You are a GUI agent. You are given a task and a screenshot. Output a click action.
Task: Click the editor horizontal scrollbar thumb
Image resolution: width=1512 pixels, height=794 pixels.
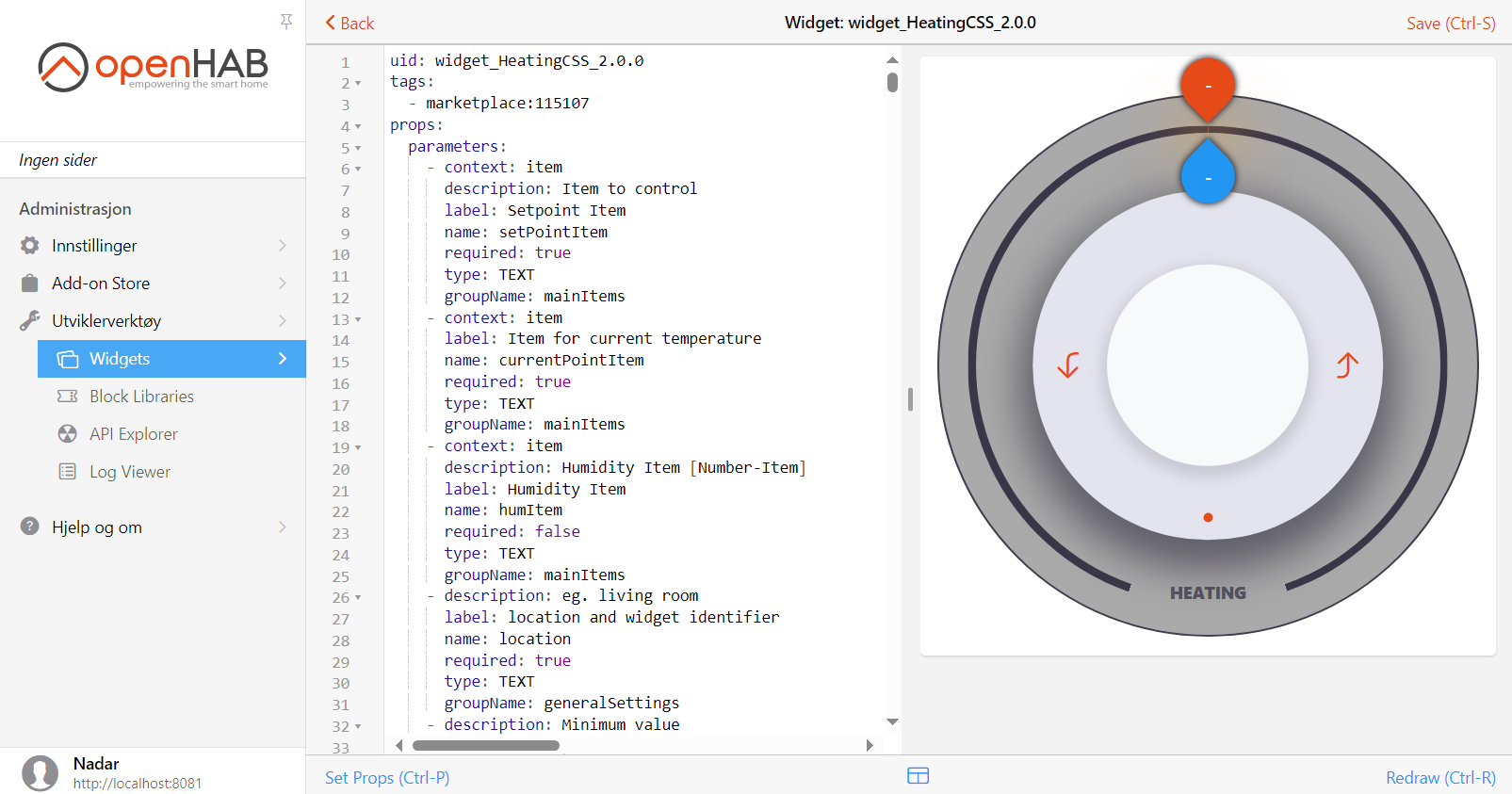[486, 745]
